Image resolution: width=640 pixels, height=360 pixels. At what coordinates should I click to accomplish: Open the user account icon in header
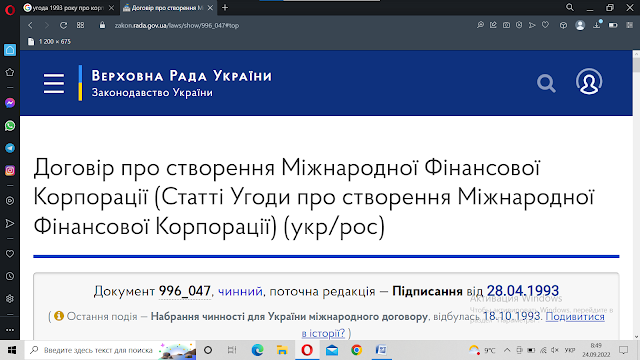(x=589, y=82)
